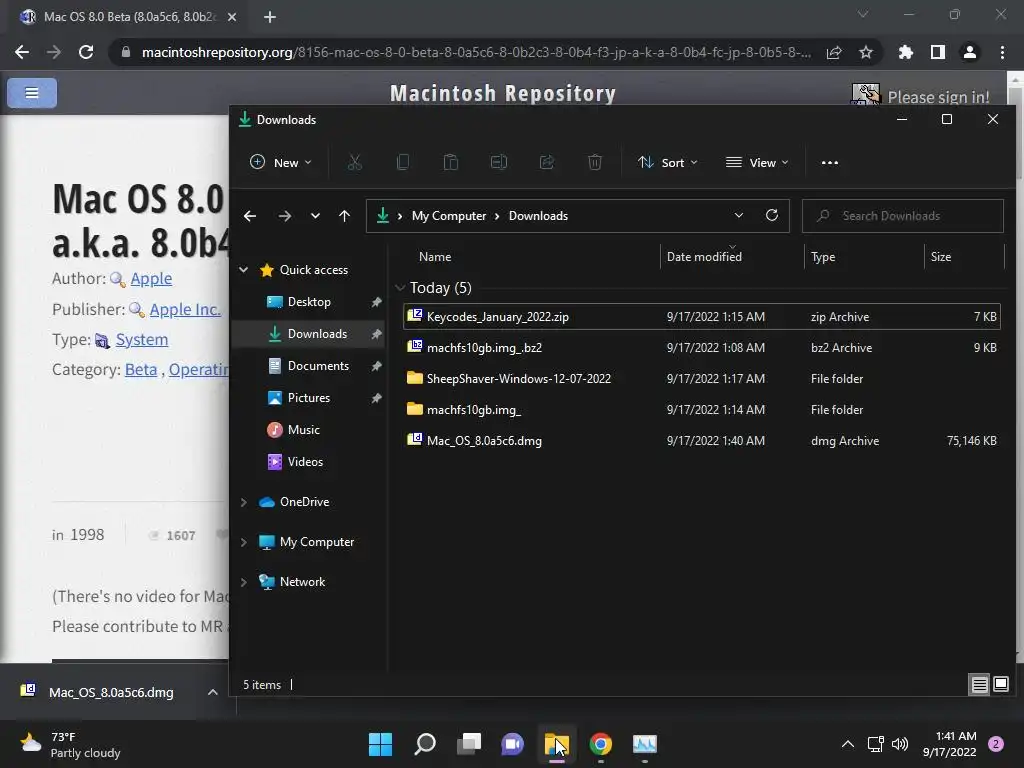
Task: Open the Macintosh Repository hamburger menu
Action: [32, 93]
